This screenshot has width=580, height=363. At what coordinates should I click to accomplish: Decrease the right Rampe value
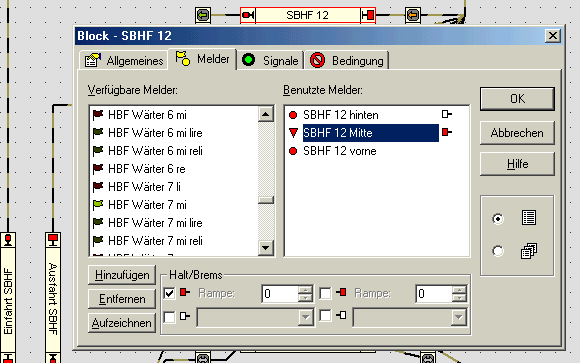459,298
